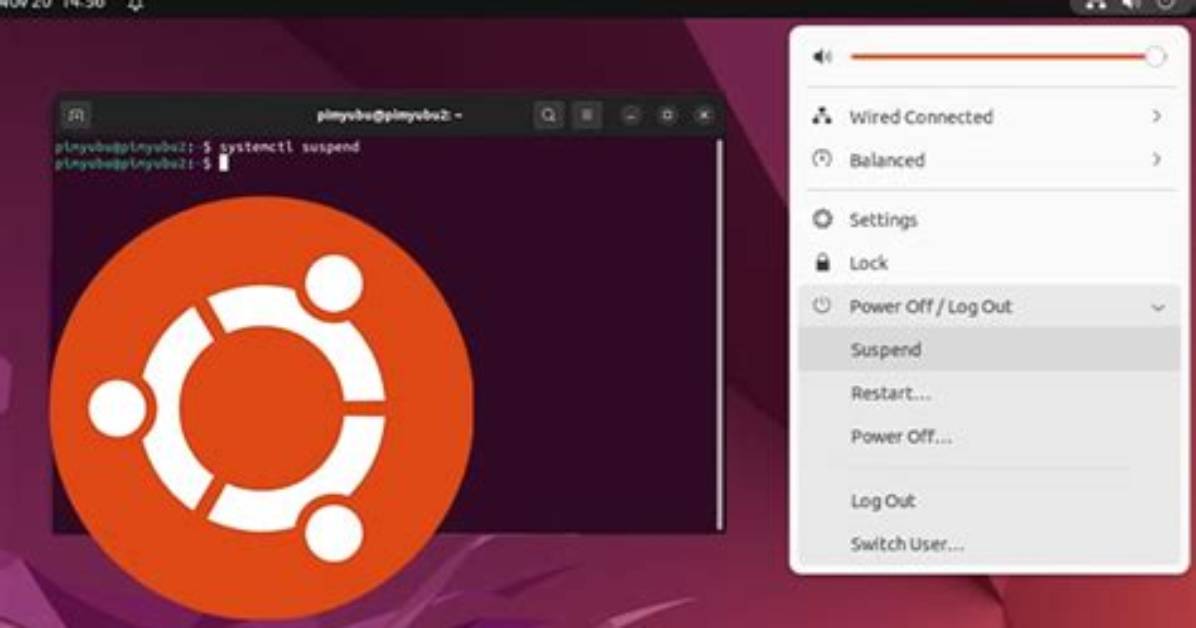Open the terminal search icon
The height and width of the screenshot is (628, 1196).
pyautogui.click(x=548, y=115)
